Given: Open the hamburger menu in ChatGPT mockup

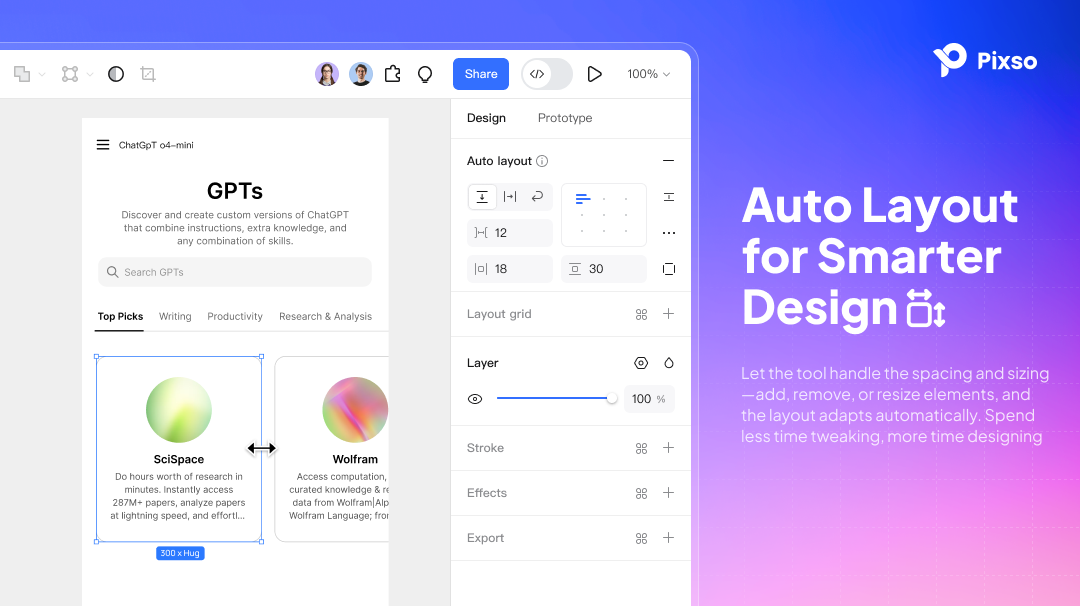Looking at the screenshot, I should [x=103, y=145].
